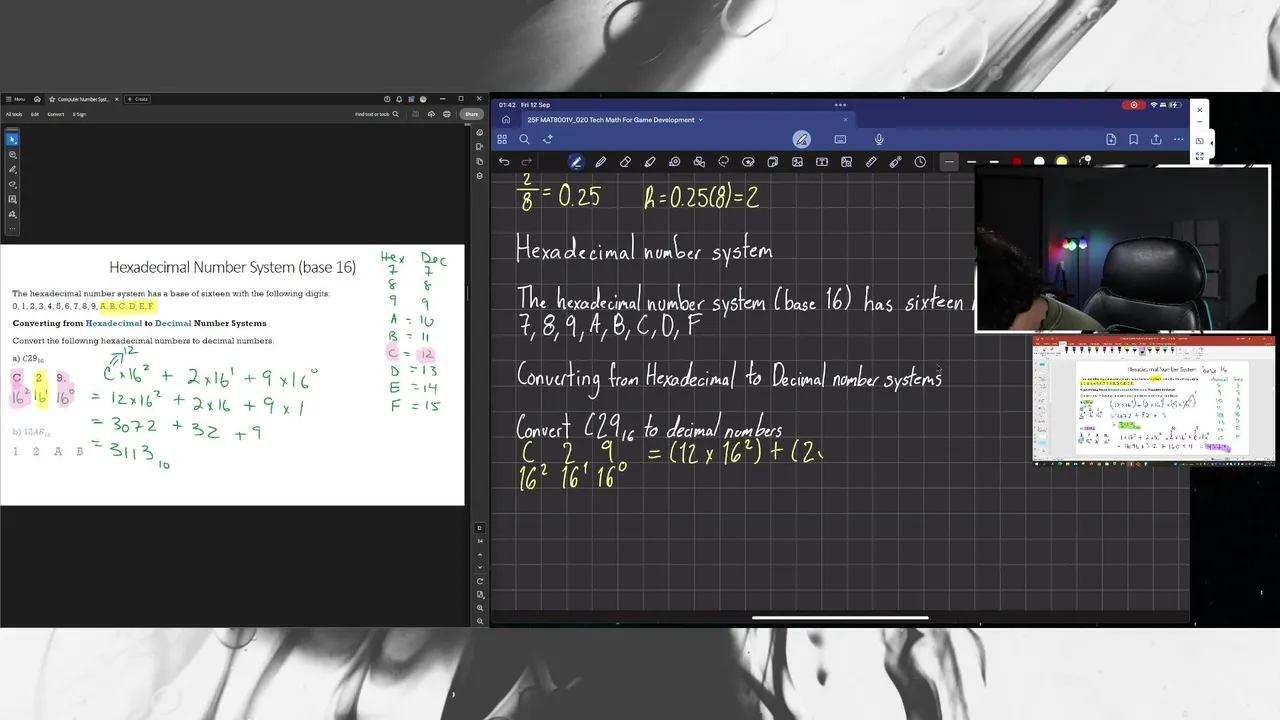Toggle pen drawing mode in notes app
Viewport: 1280px width, 720px height.
pyautogui.click(x=801, y=139)
